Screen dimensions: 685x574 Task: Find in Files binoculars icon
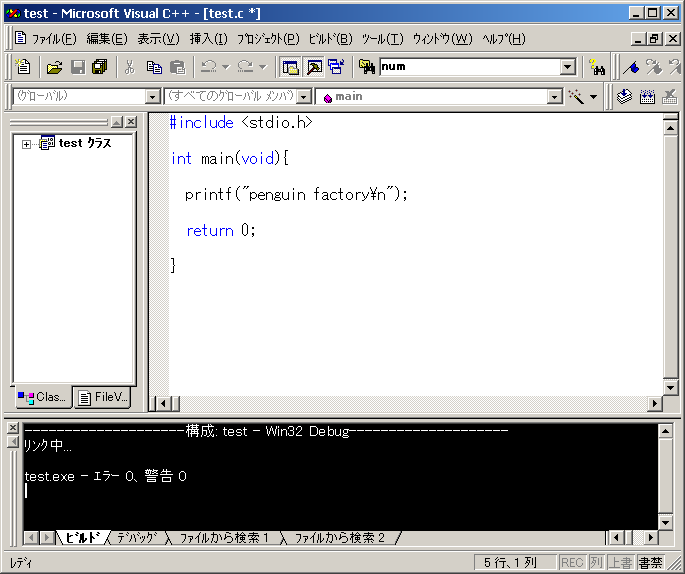click(x=367, y=67)
